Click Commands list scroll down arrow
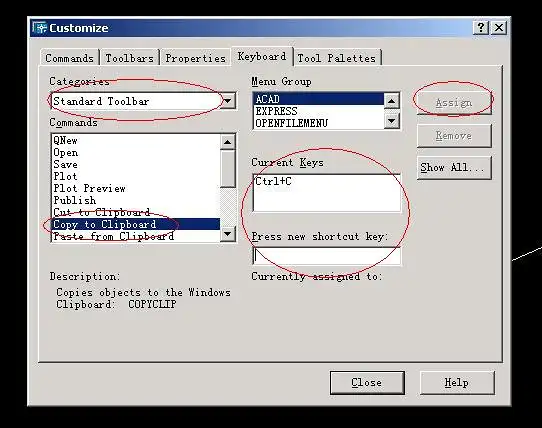Screen dimensions: 542x428 [x=227, y=234]
